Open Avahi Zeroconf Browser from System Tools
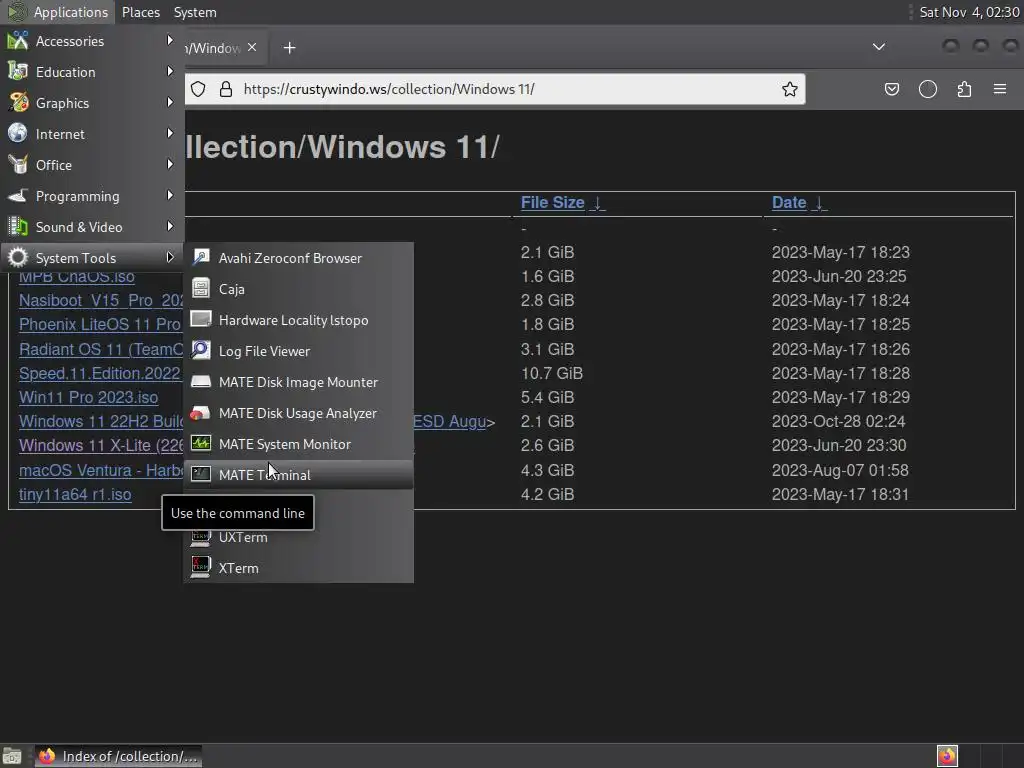Image resolution: width=1024 pixels, height=768 pixels. (298, 258)
